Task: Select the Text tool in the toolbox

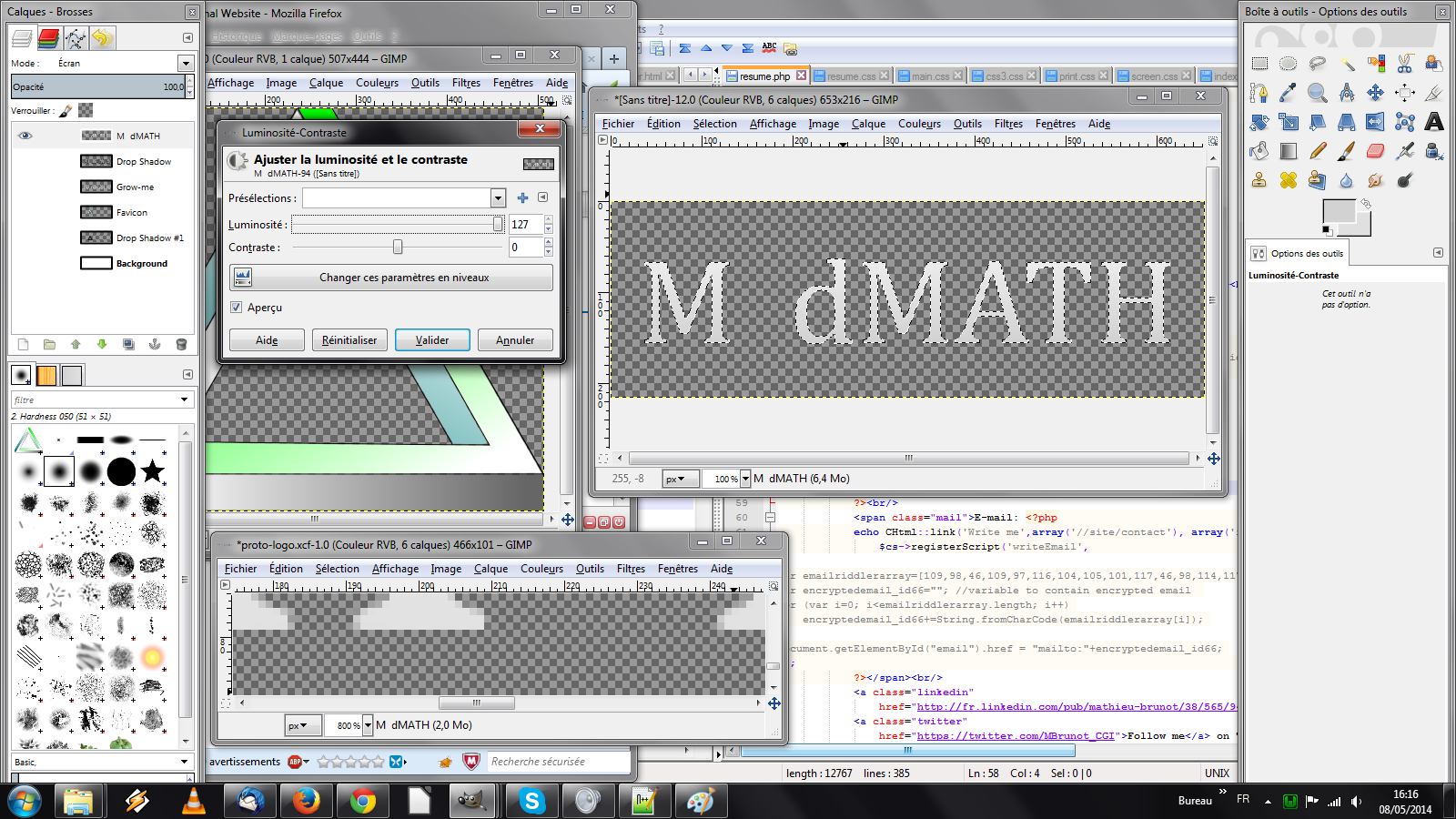Action: coord(1434,121)
